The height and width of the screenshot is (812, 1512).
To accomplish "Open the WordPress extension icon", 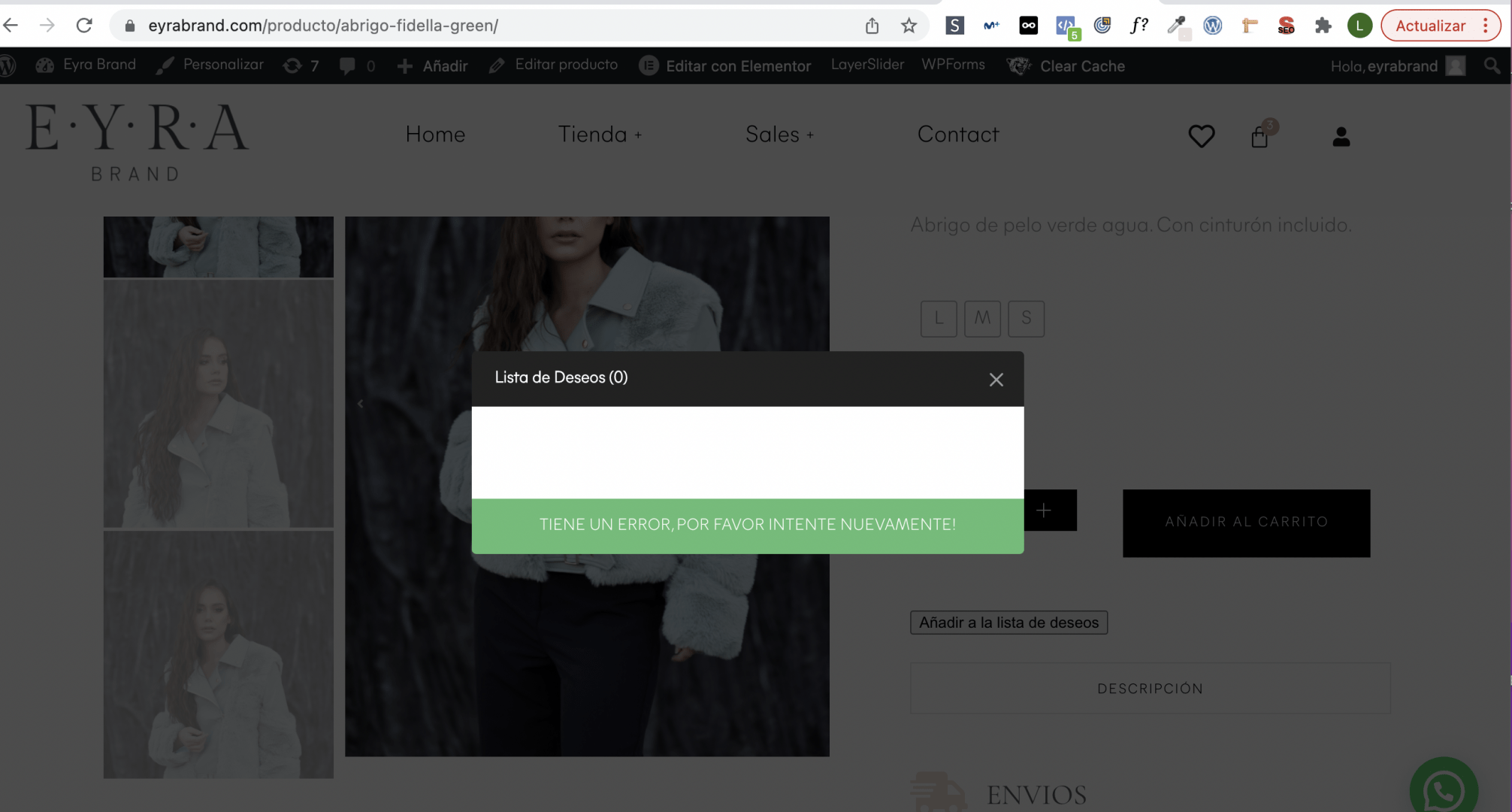I will (1212, 26).
